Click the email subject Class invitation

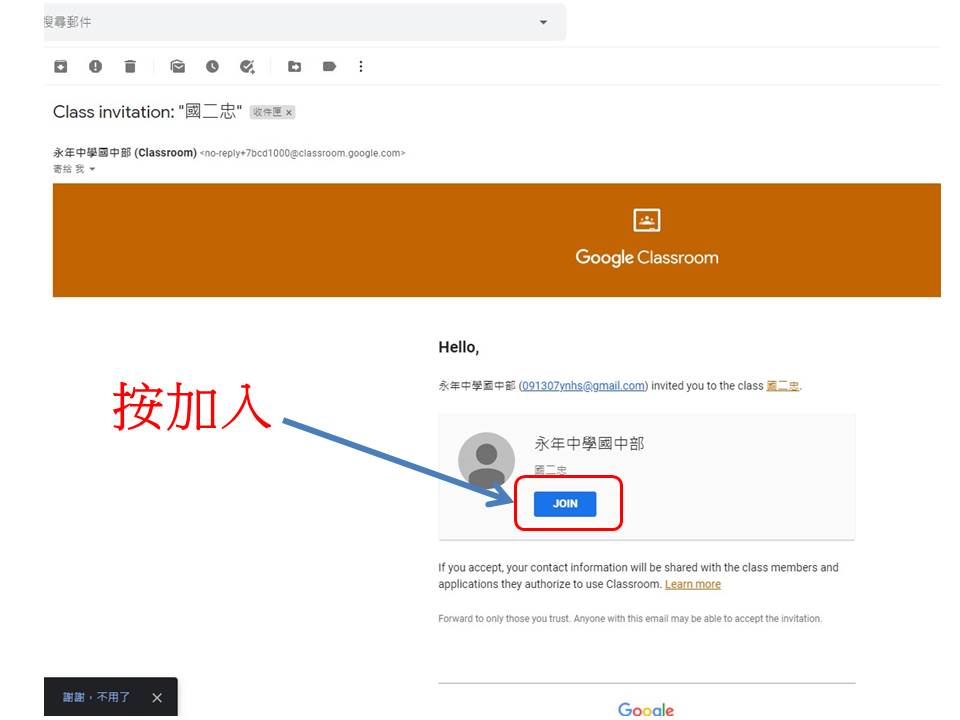148,112
